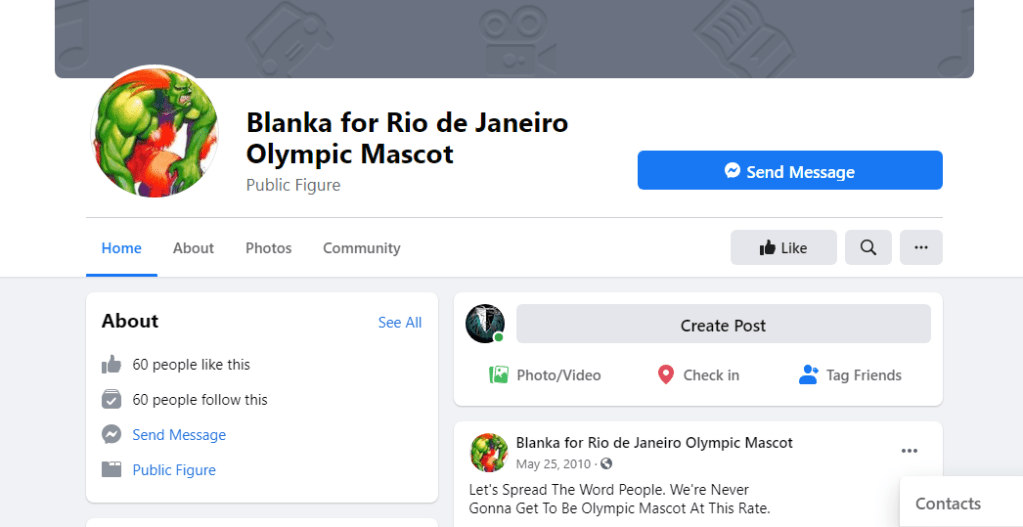
Task: Open the post's three-dot options menu
Action: pos(909,451)
